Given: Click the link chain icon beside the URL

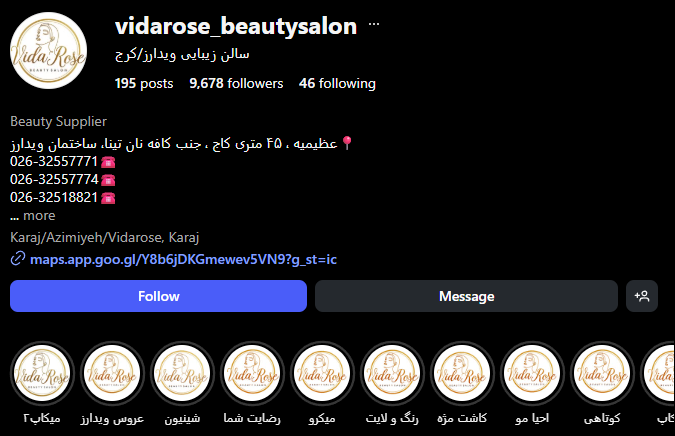Looking at the screenshot, I should coord(18,259).
